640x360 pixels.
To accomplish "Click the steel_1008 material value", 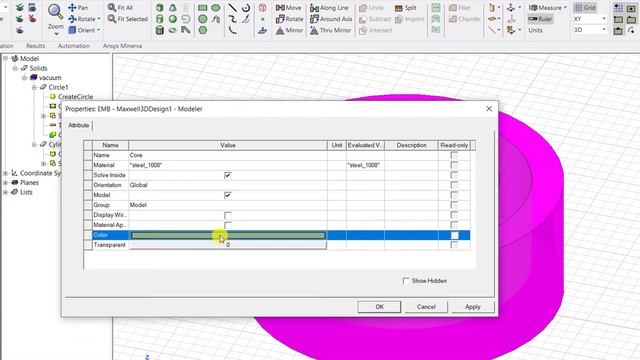I will click(228, 165).
